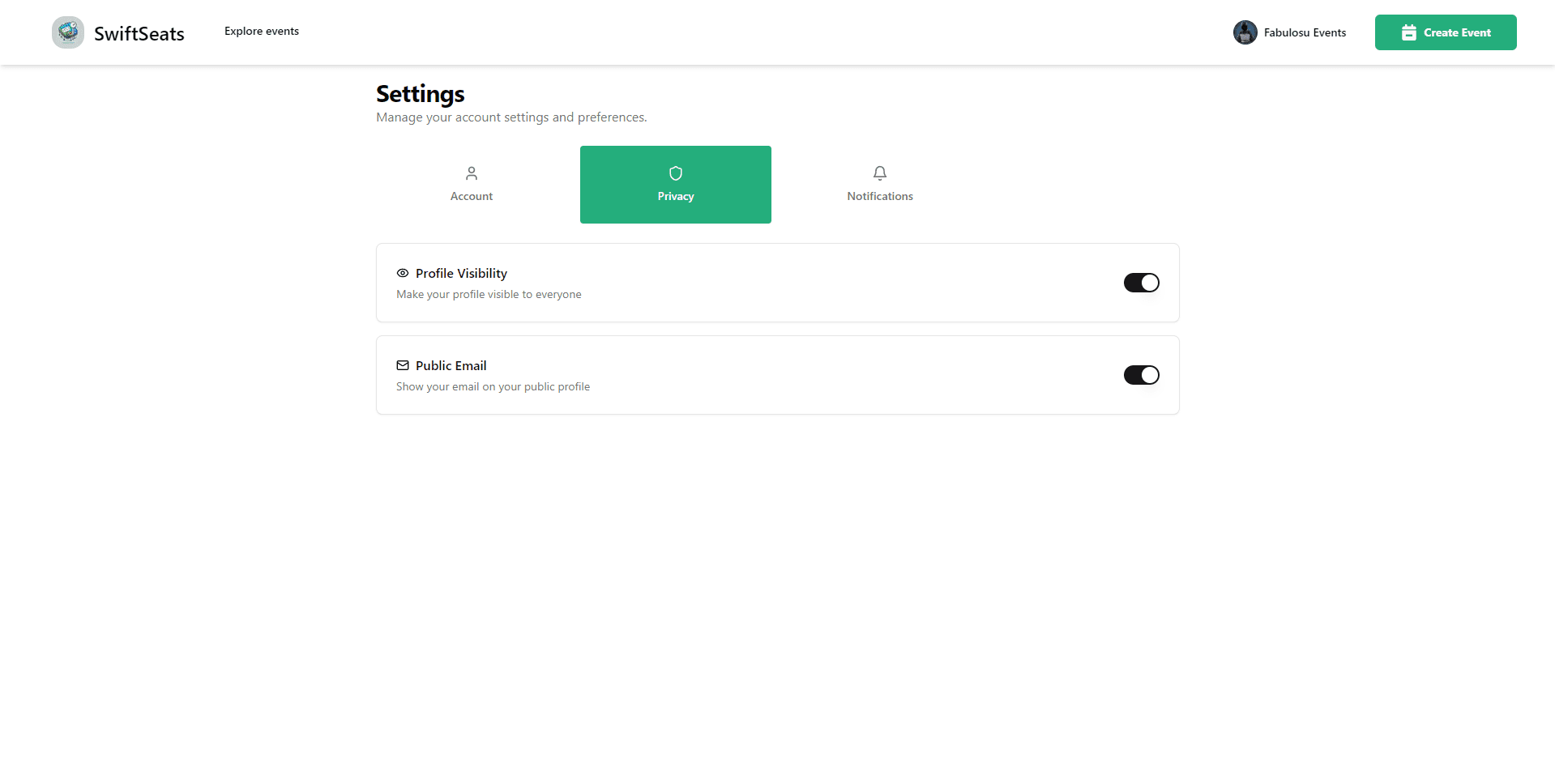Turn off the Public Email switch

tap(1141, 375)
